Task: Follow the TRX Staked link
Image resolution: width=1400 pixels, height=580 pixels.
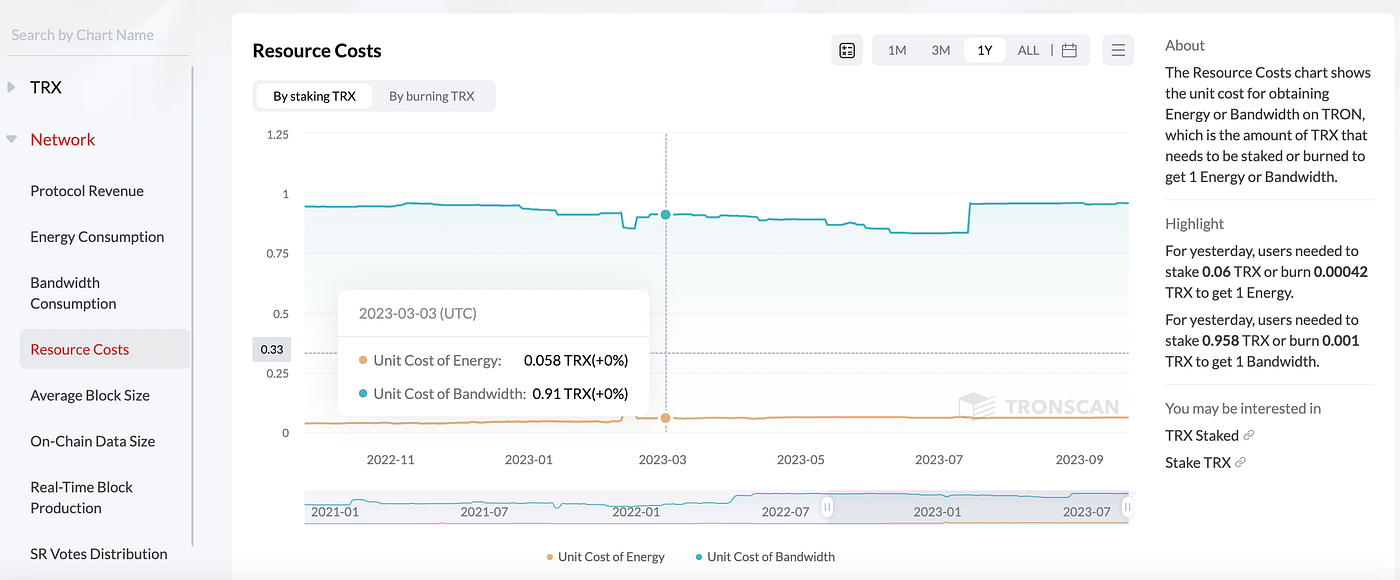Action: (x=1202, y=435)
